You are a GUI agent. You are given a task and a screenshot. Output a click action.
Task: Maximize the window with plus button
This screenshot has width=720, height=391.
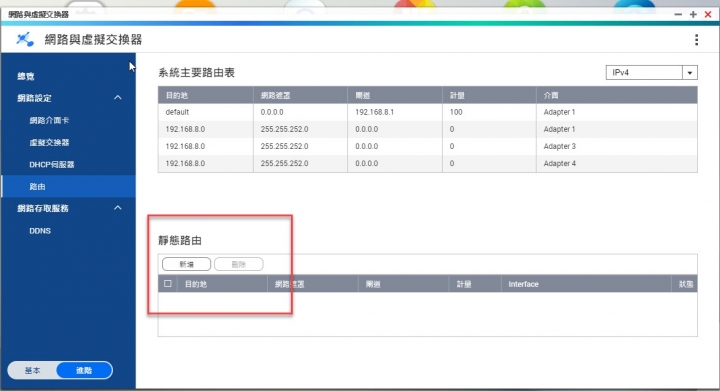(693, 15)
